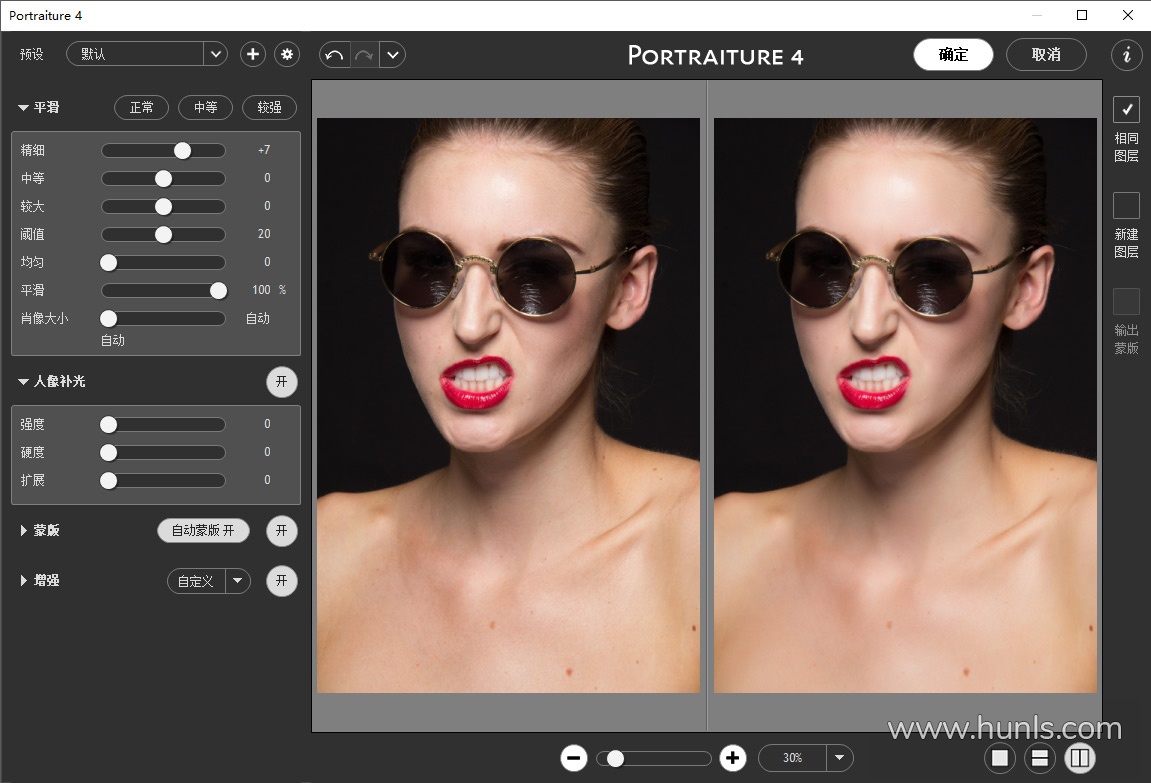Toggle 人像补光 on/off switch
The image size is (1151, 783).
point(281,381)
